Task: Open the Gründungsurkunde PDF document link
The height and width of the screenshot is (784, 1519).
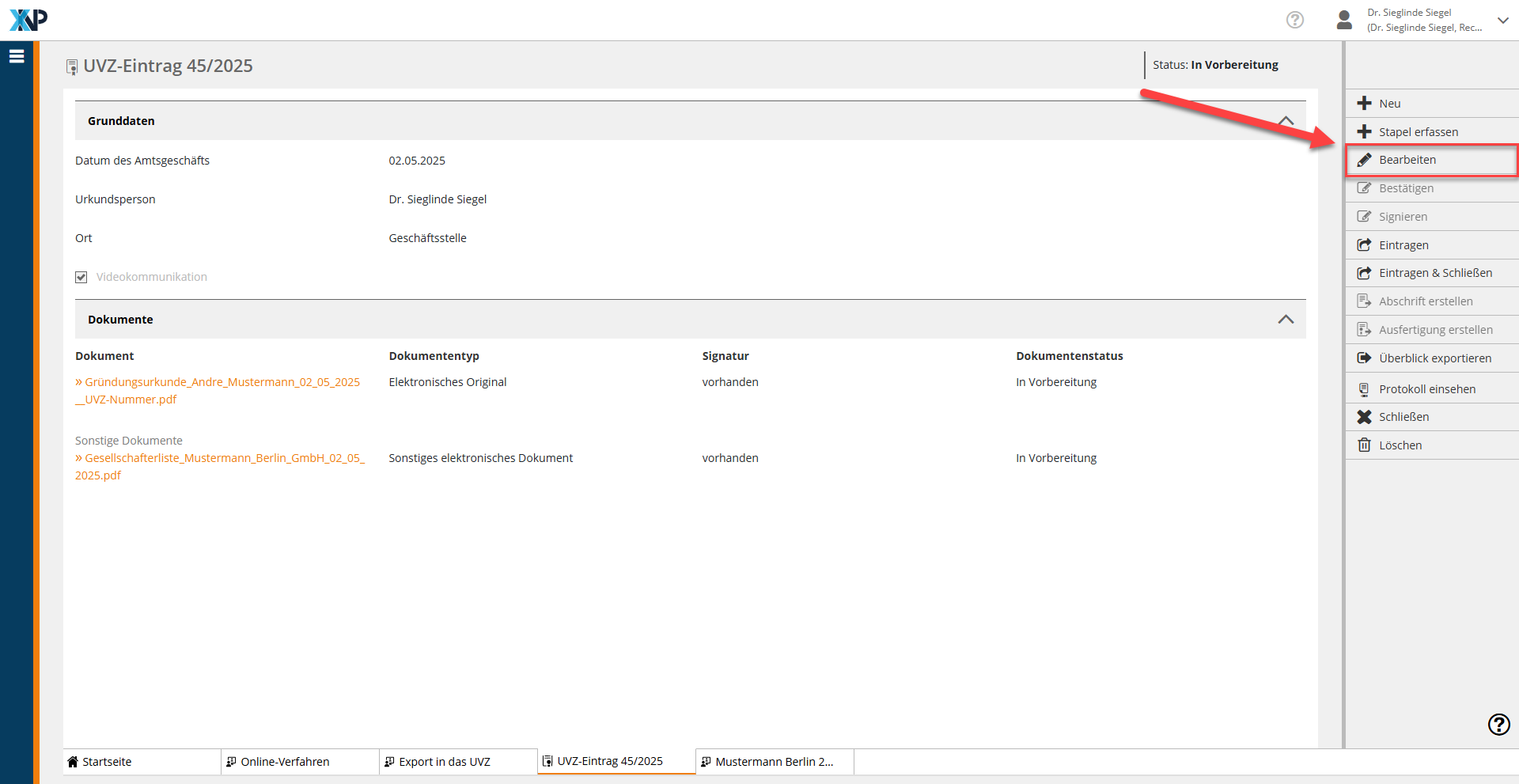Action: pyautogui.click(x=222, y=382)
